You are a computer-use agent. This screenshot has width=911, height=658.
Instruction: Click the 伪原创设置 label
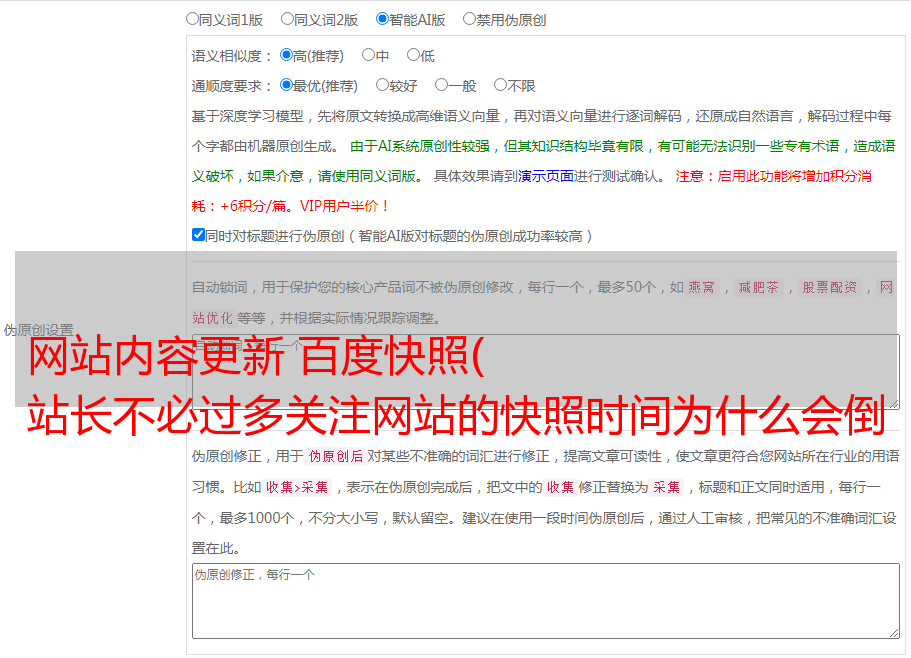38,330
